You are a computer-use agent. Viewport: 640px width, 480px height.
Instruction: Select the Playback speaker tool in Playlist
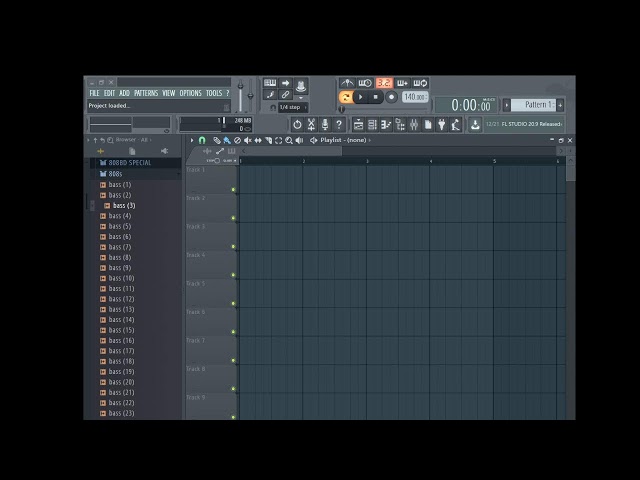(x=299, y=140)
